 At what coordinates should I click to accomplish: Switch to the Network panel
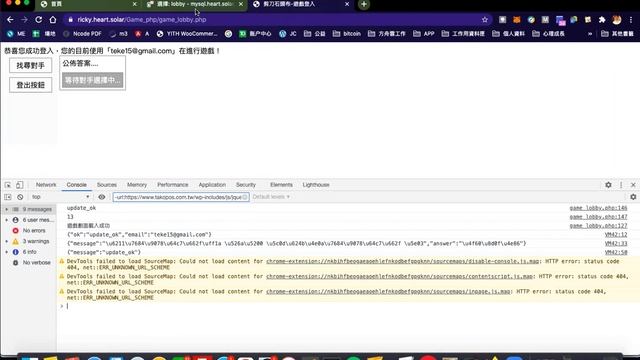click(46, 185)
